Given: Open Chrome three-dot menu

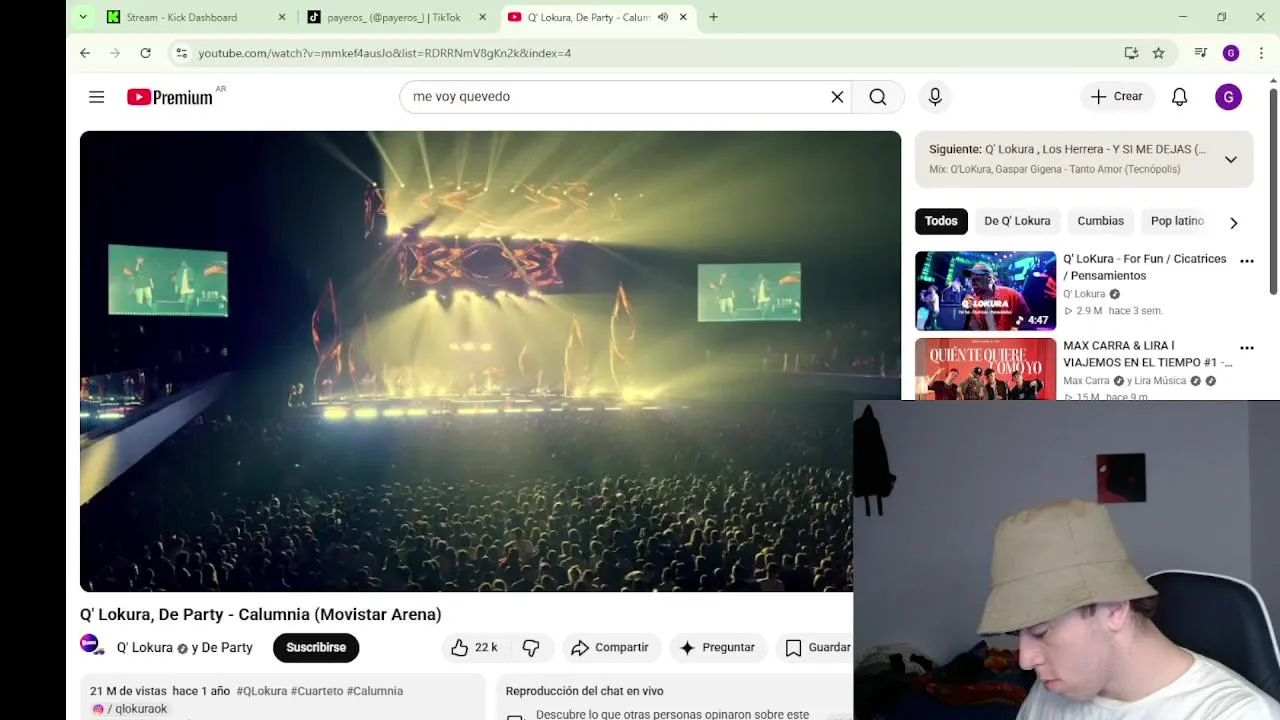Looking at the screenshot, I should coord(1261,53).
